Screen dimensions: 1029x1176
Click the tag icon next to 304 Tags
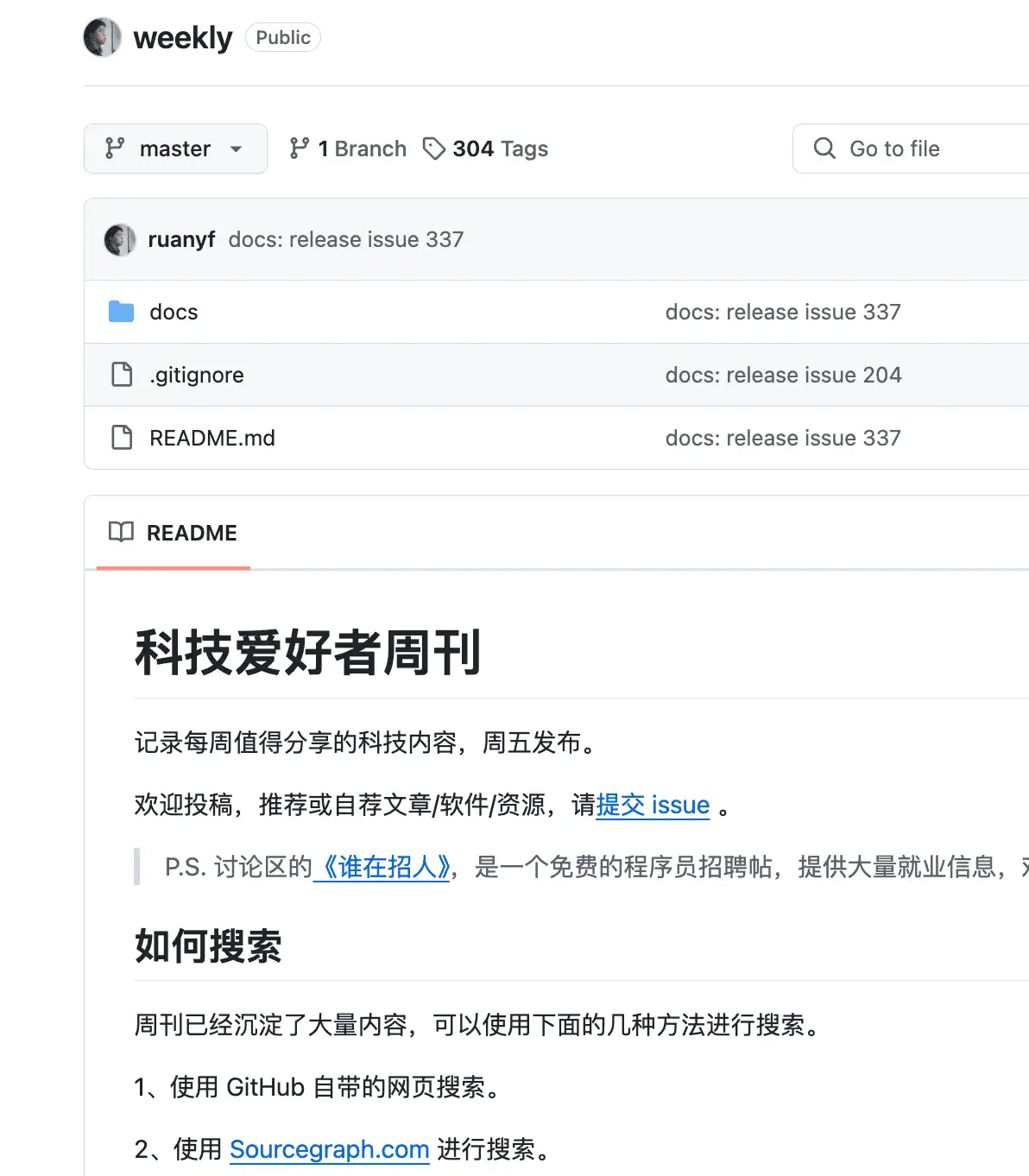pyautogui.click(x=433, y=149)
